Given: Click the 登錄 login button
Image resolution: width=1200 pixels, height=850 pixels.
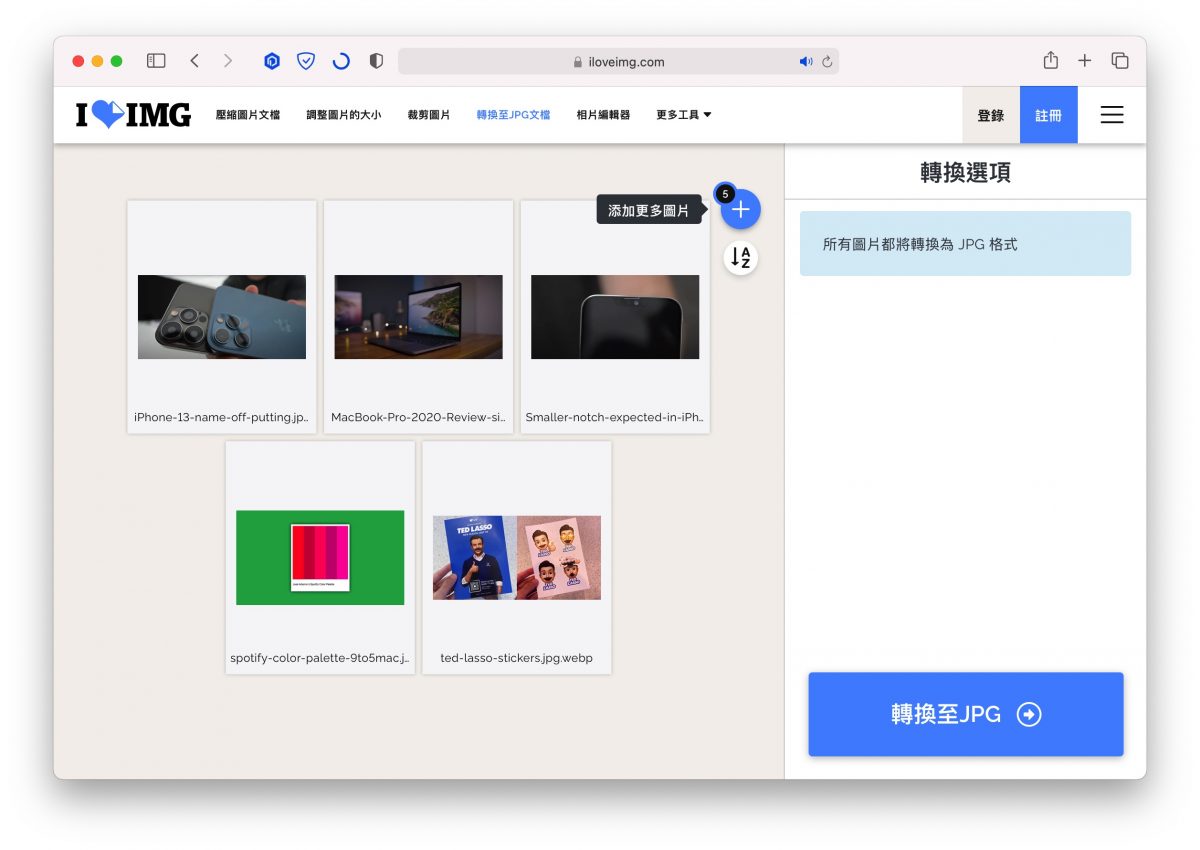Looking at the screenshot, I should [991, 115].
